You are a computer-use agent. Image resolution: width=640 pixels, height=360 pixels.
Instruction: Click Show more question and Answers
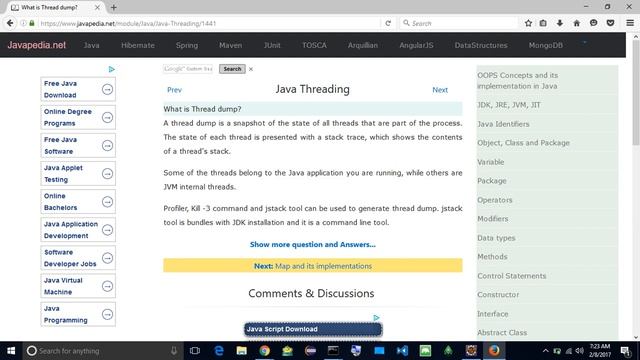(313, 244)
